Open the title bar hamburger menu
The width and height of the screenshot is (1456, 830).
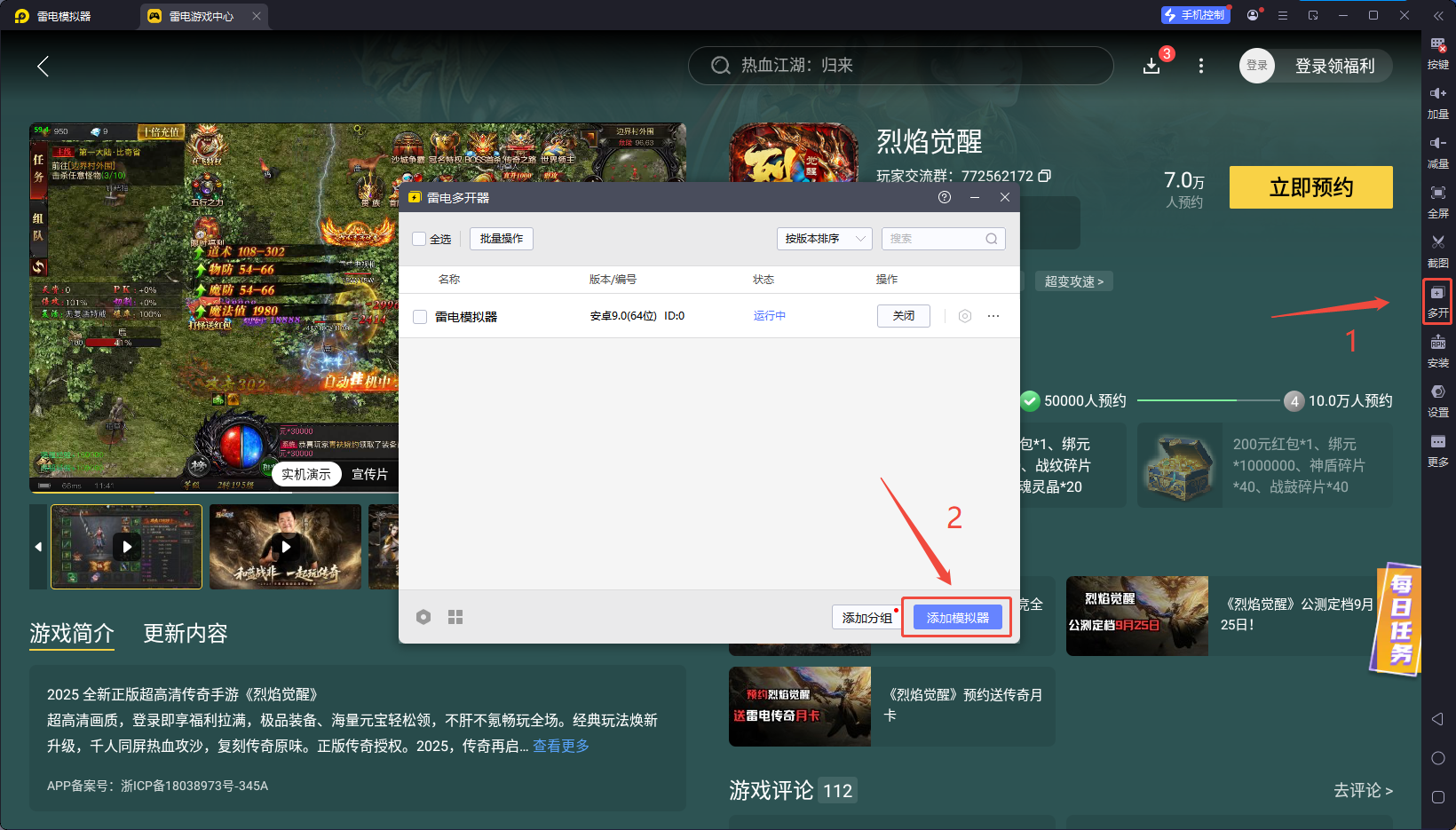pyautogui.click(x=1283, y=15)
